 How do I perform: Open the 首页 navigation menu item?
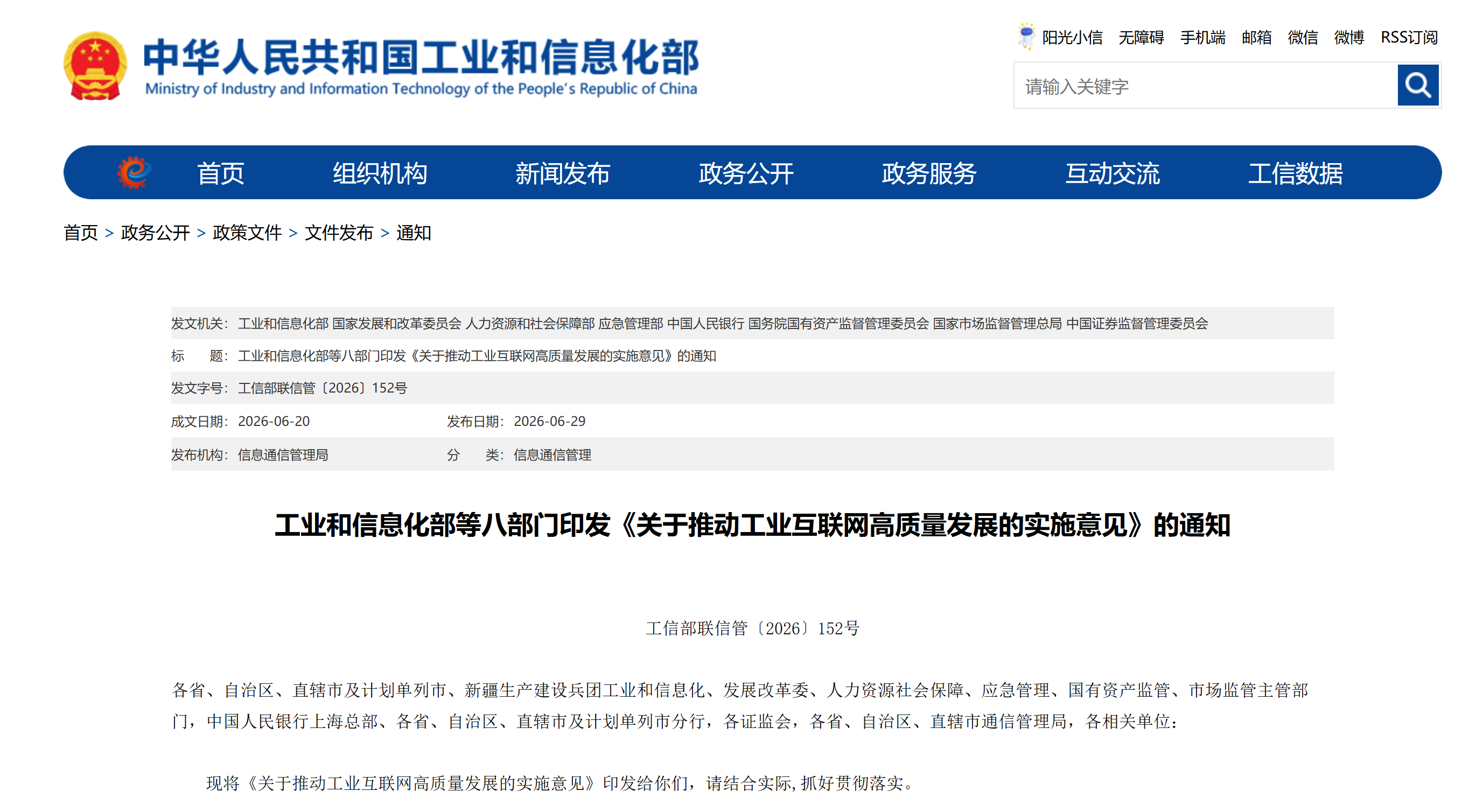221,173
